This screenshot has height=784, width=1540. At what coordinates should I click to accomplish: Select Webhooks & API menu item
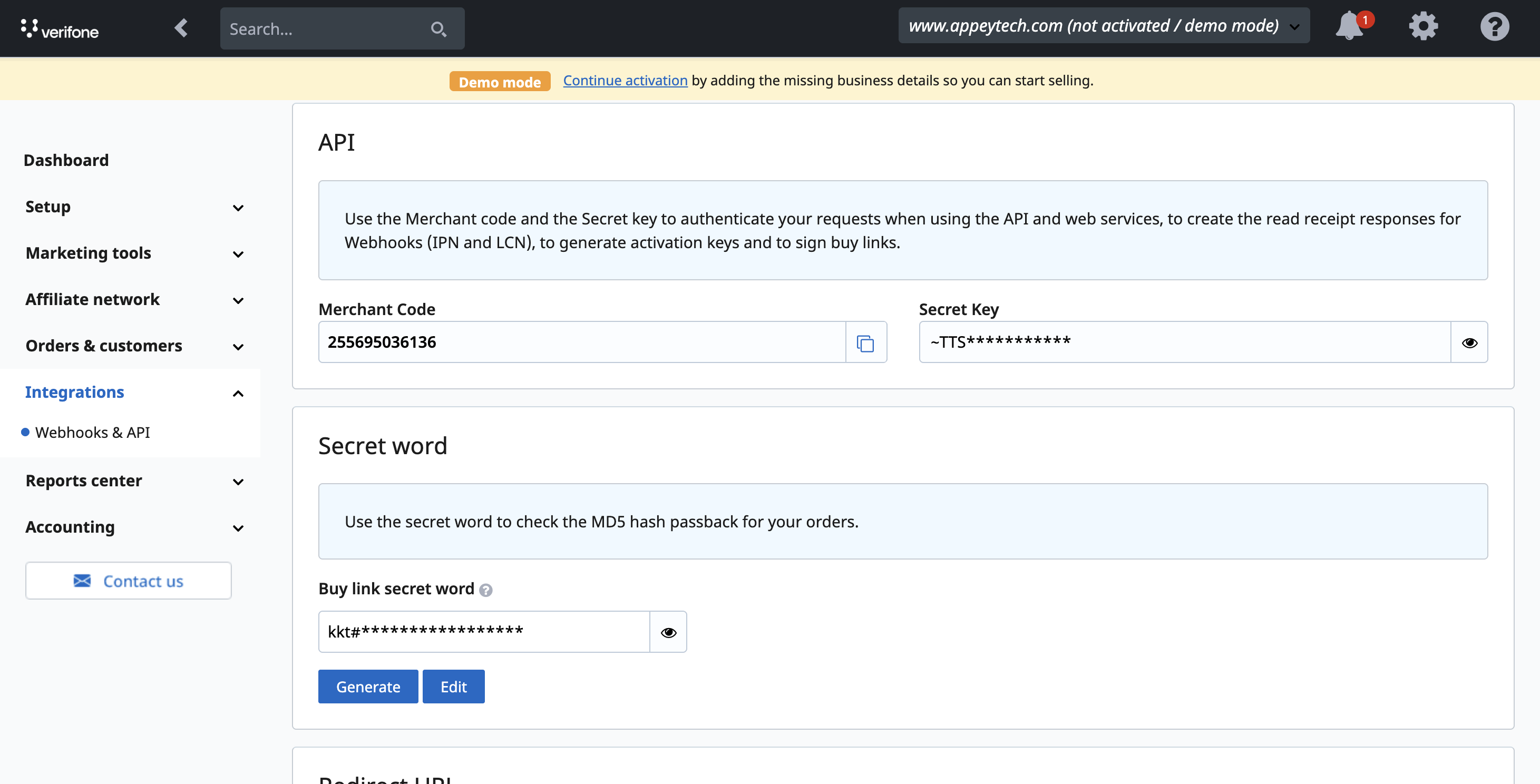click(93, 433)
